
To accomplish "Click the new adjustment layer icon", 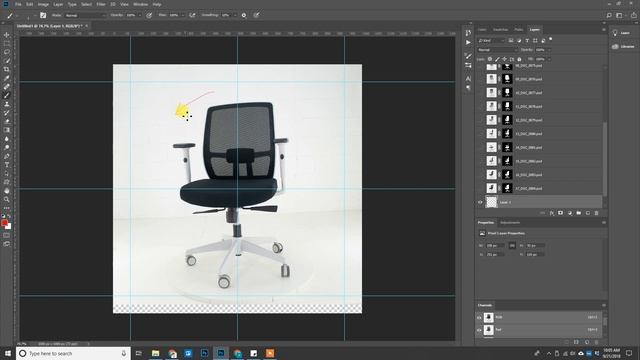I will (569, 213).
